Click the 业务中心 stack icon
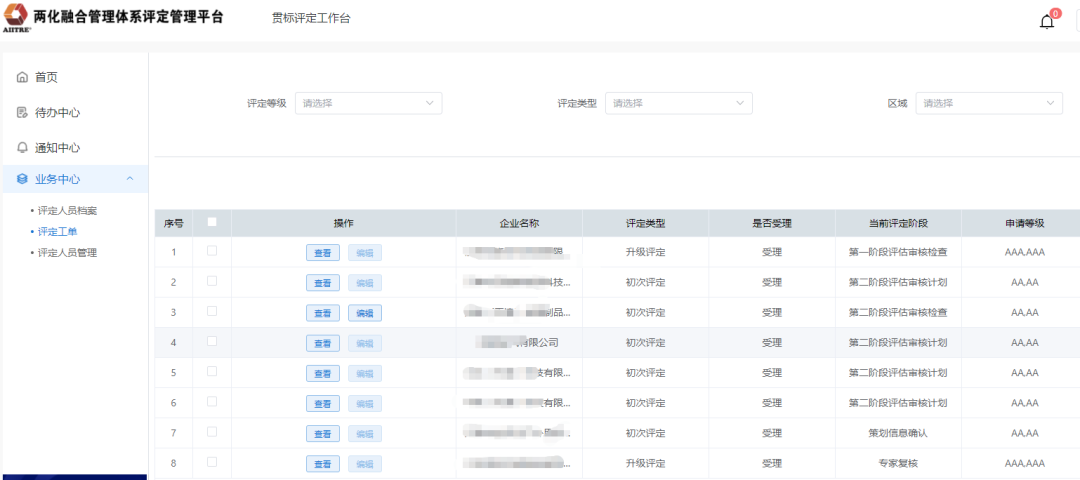This screenshot has width=1080, height=480. click(22, 179)
